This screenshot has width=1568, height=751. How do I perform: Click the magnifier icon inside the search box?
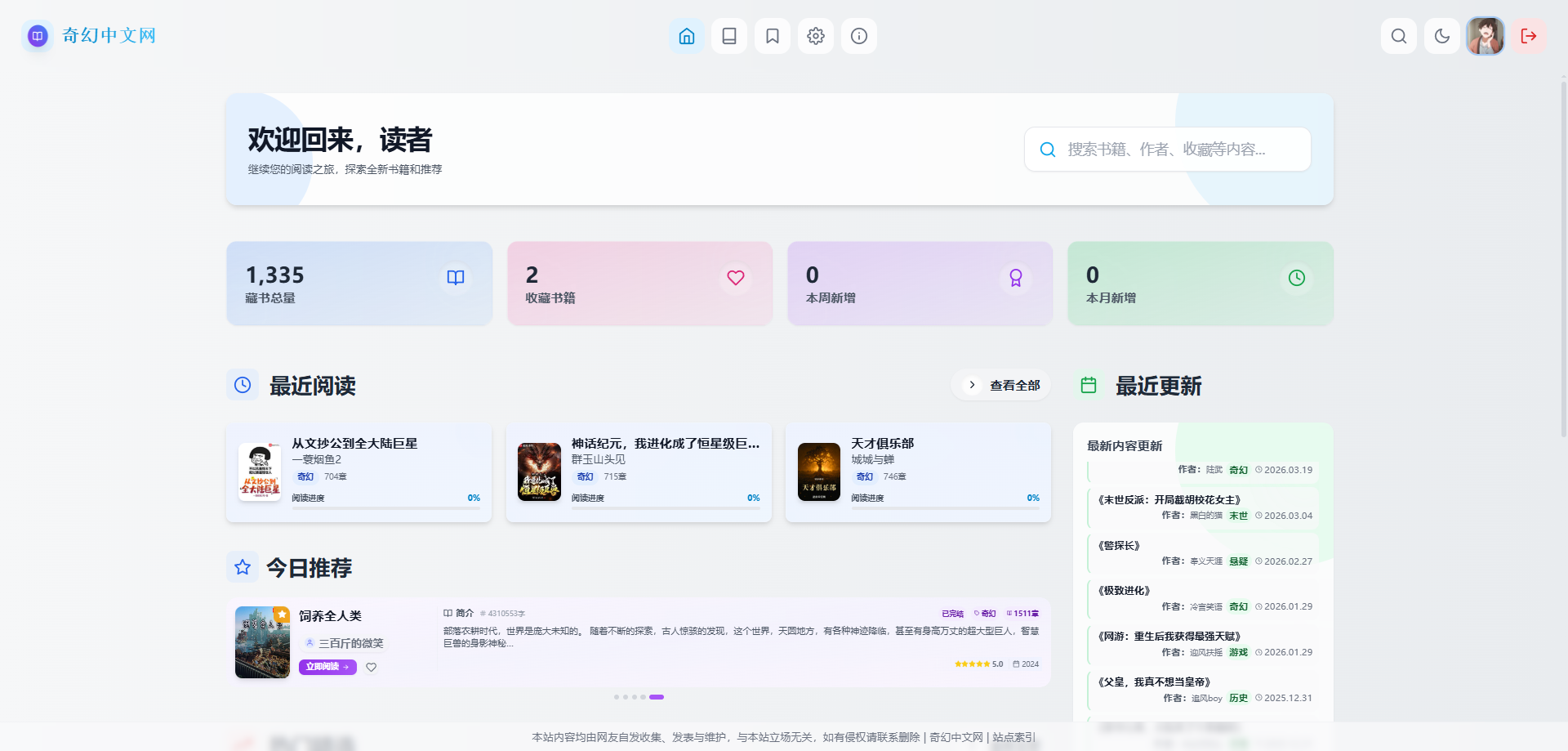(1048, 150)
